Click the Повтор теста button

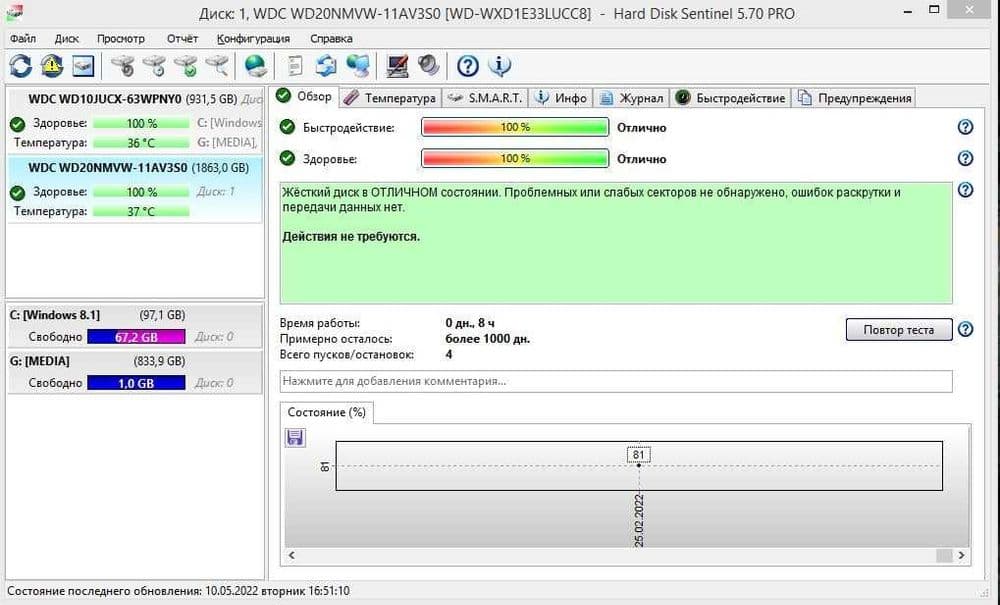click(x=899, y=330)
